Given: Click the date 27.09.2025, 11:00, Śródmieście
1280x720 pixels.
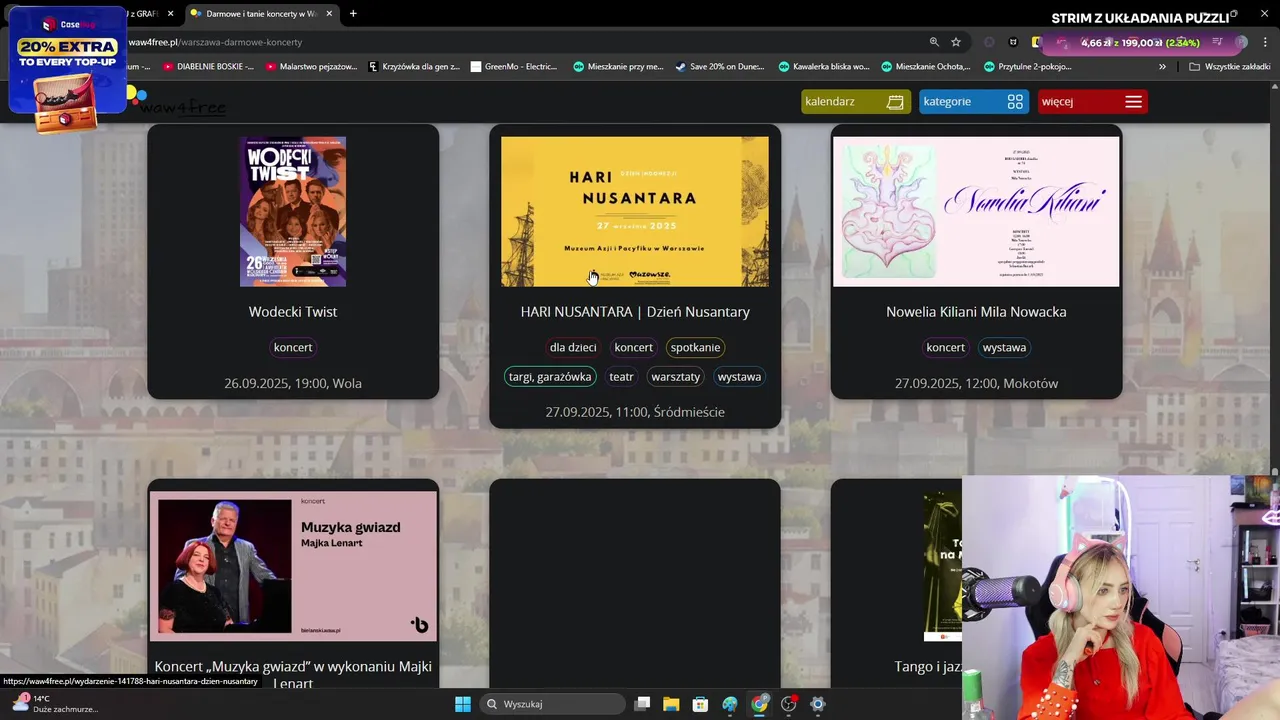Looking at the screenshot, I should coord(635,412).
